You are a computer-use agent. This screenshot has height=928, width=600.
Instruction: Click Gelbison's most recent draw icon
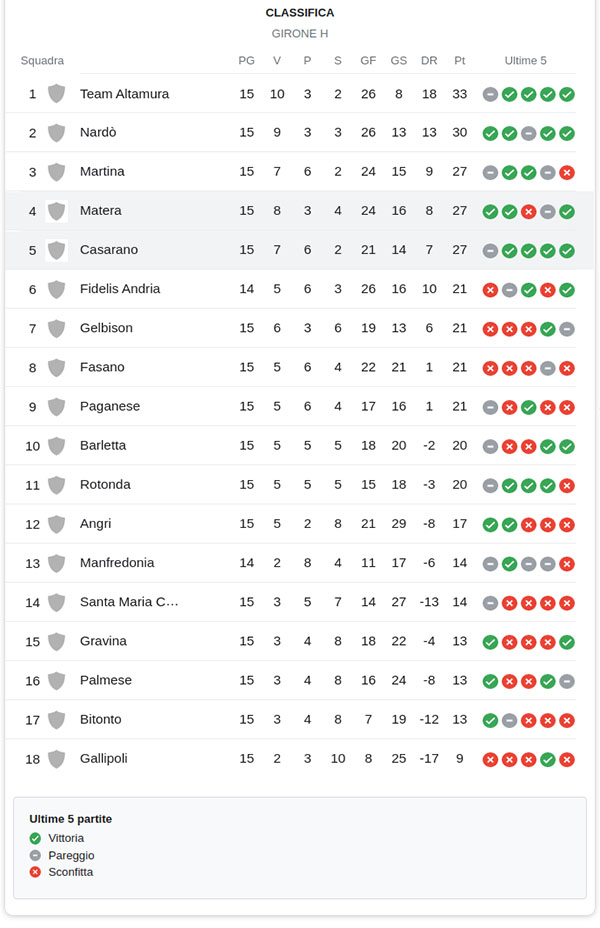click(x=567, y=328)
